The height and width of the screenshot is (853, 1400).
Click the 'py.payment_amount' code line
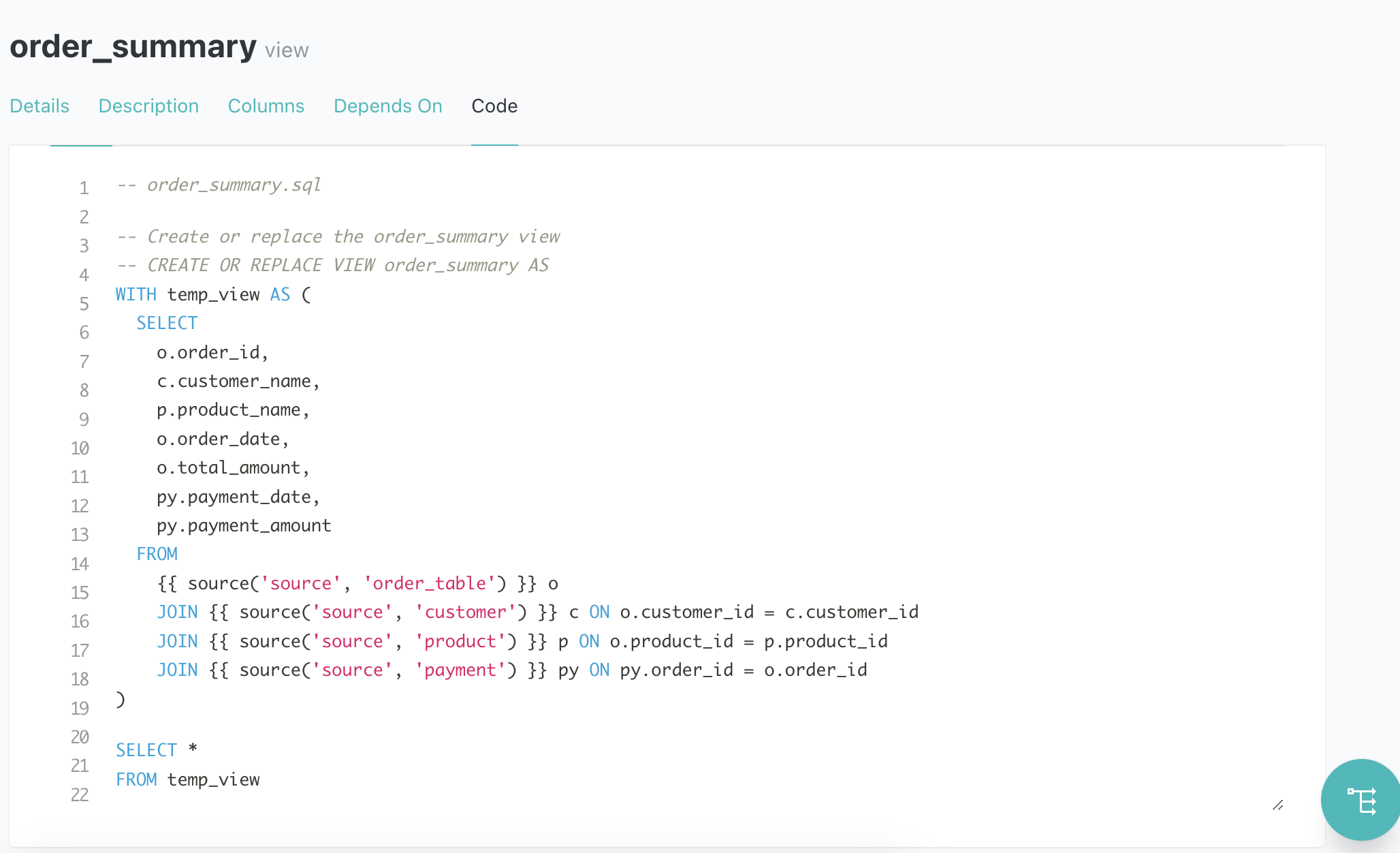[x=244, y=525]
